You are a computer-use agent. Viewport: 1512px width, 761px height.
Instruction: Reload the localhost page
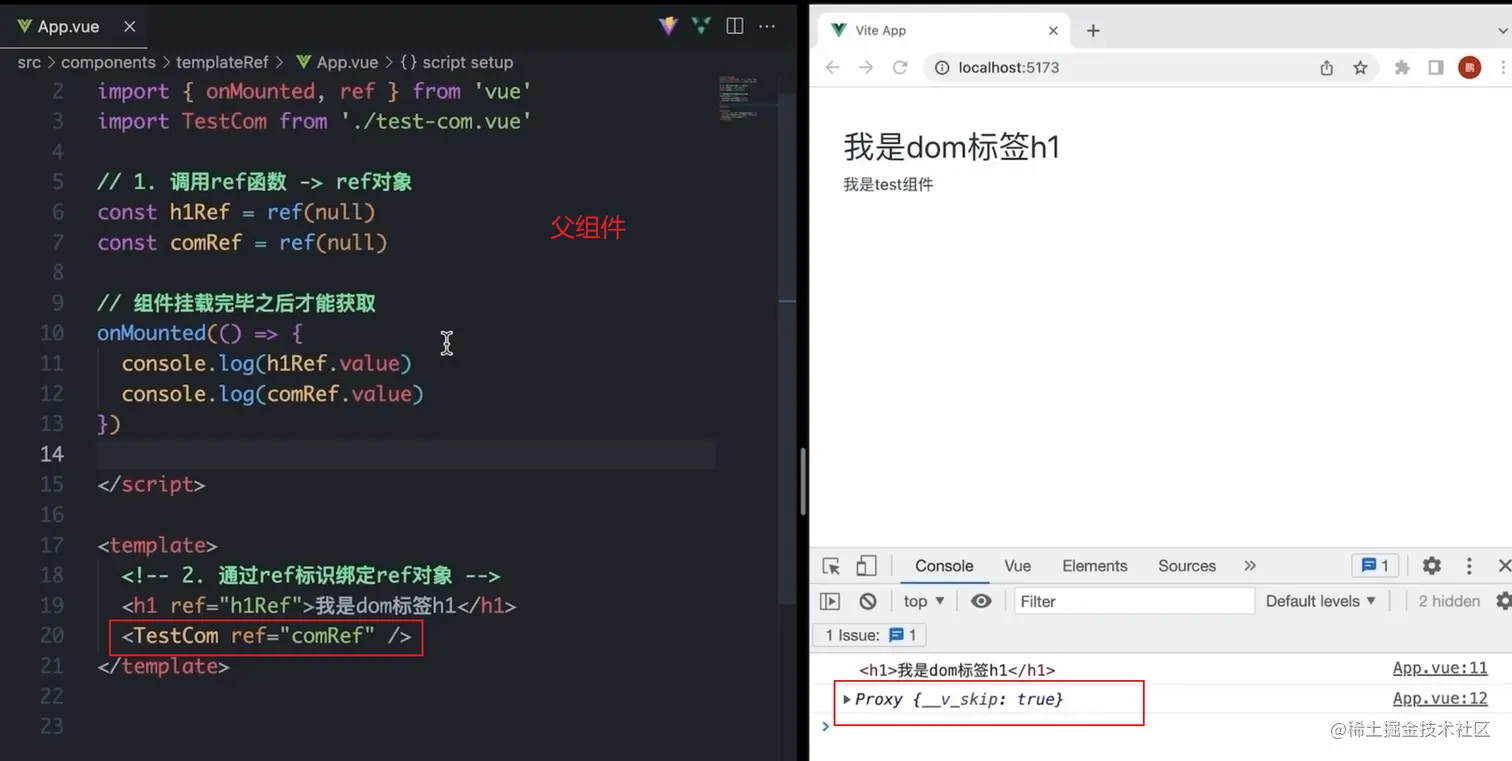click(900, 67)
